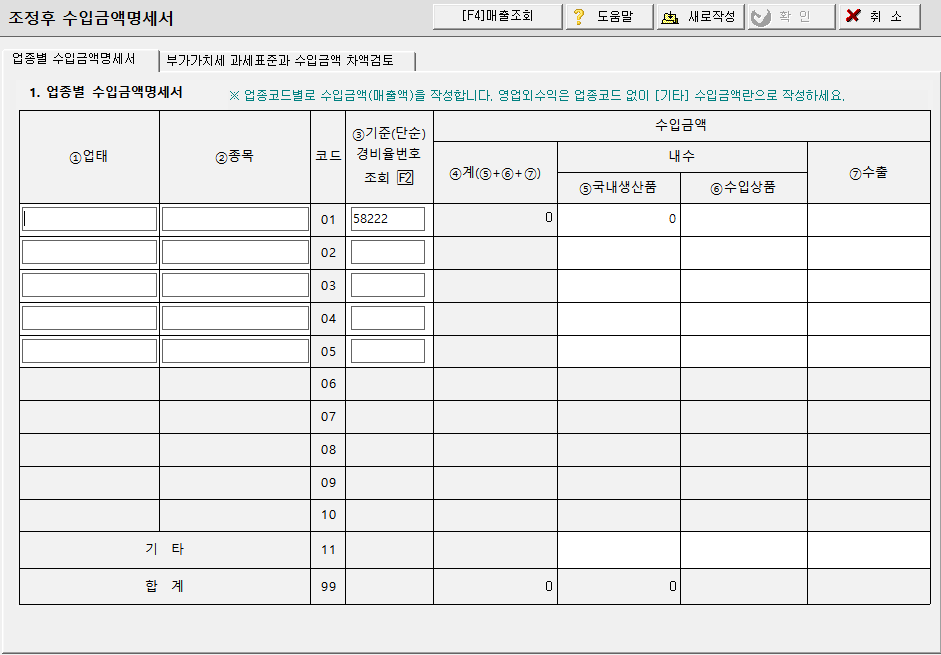This screenshot has height=655, width=941.
Task: Click 수출 cell in row 01
Action: (869, 220)
